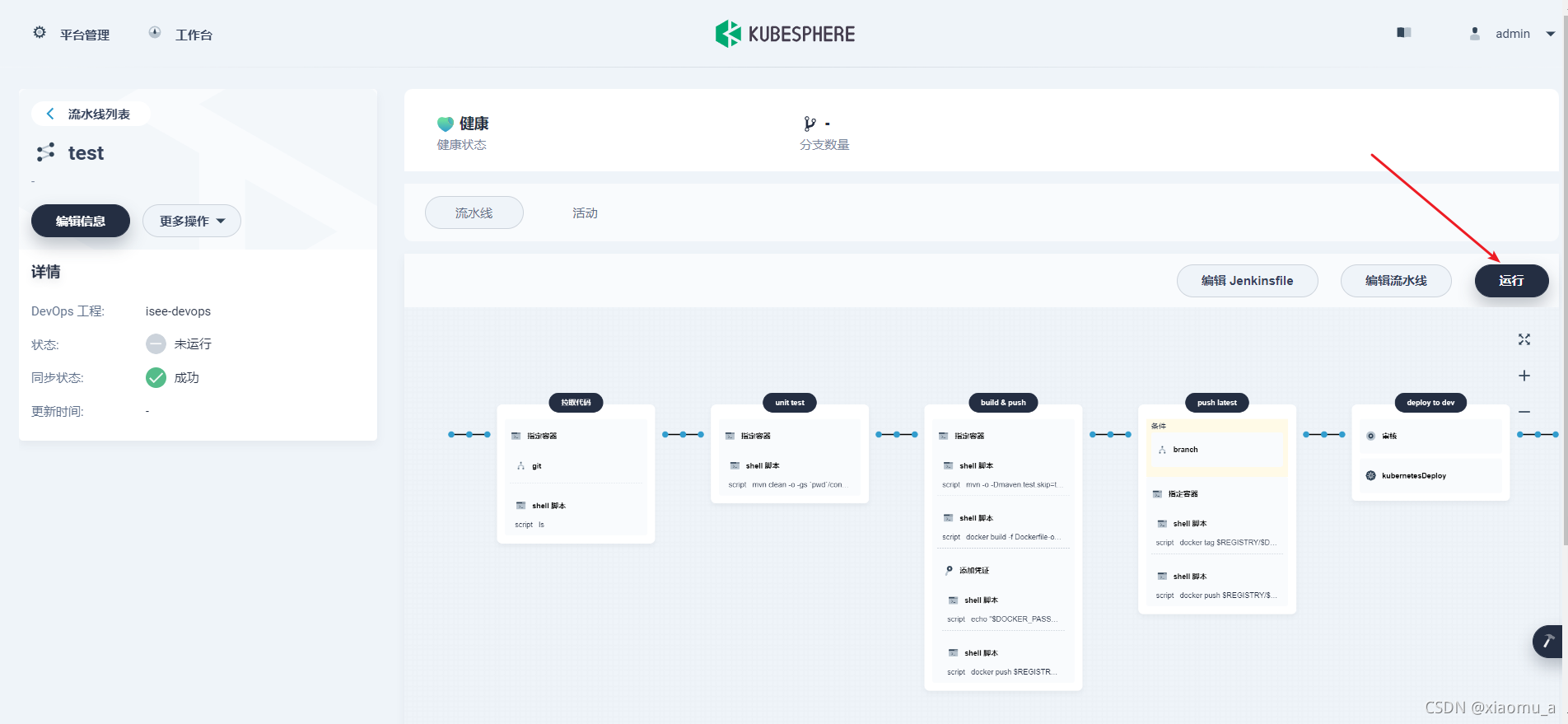Viewport: 1568px width, 724px height.
Task: Click the admin user avatar icon
Action: (x=1475, y=34)
